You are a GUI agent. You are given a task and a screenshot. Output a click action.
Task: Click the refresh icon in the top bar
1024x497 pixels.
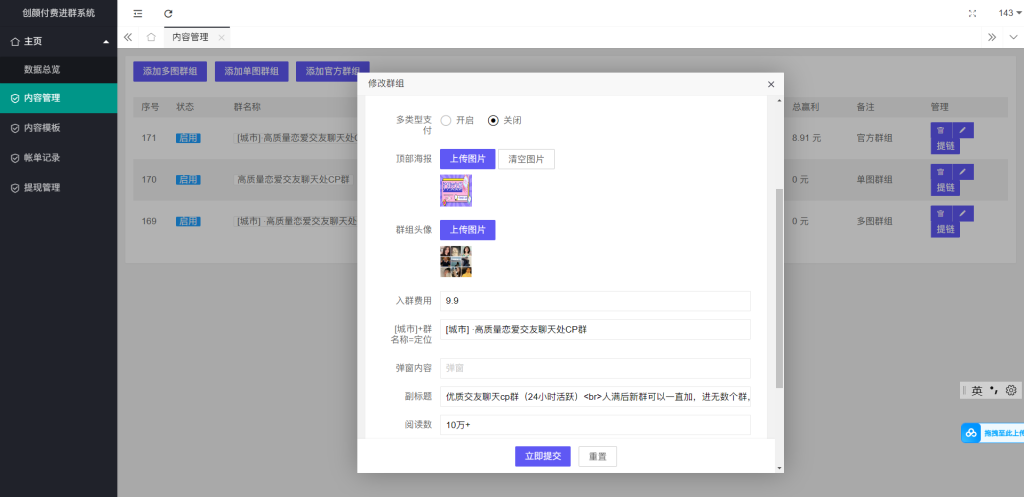(x=168, y=13)
